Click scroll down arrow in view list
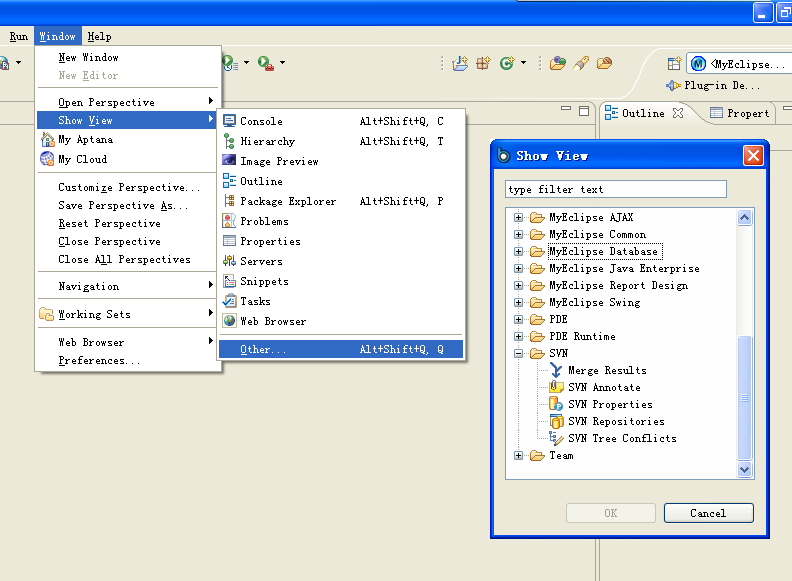Screen dimensions: 792x581 (745, 469)
